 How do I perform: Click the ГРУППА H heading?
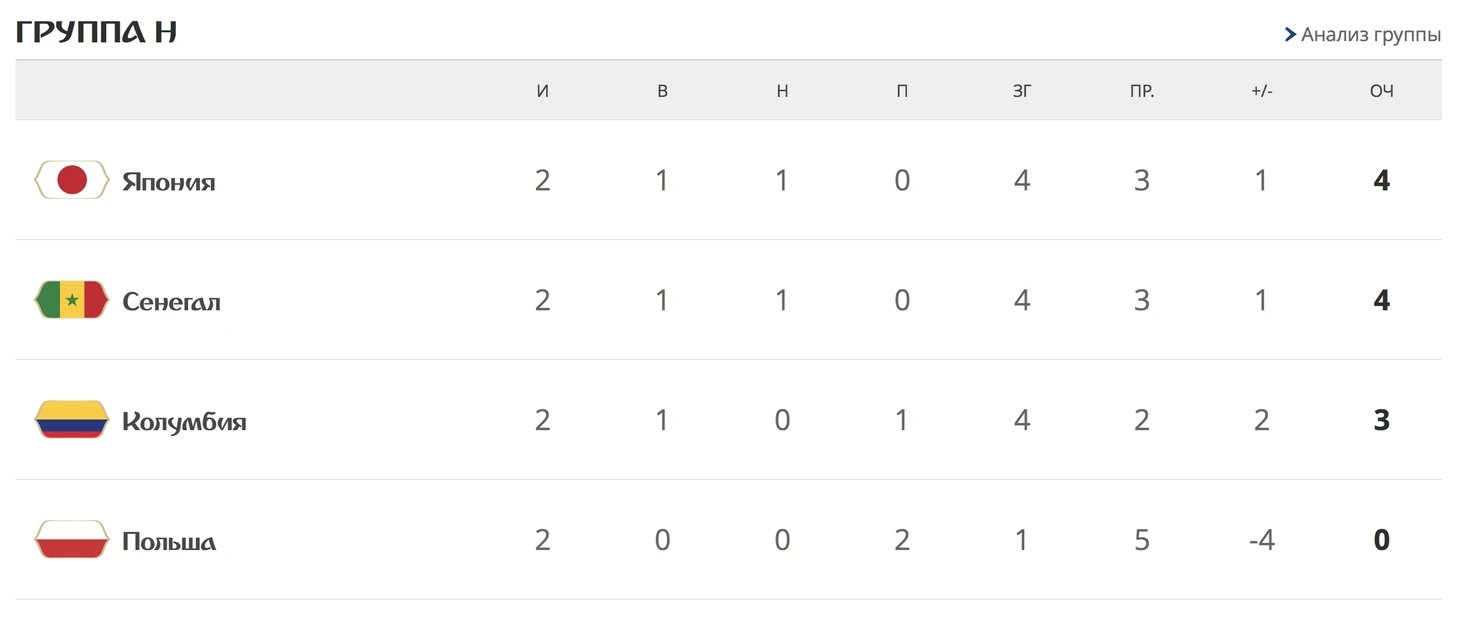click(96, 31)
